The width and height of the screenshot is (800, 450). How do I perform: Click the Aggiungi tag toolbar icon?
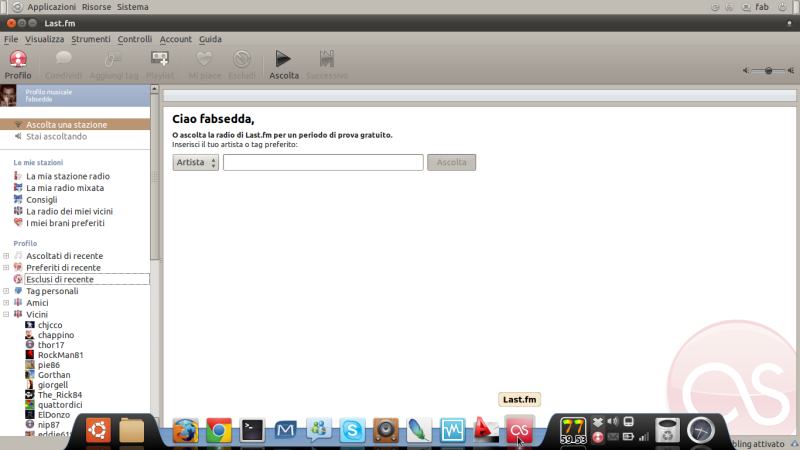click(x=113, y=59)
